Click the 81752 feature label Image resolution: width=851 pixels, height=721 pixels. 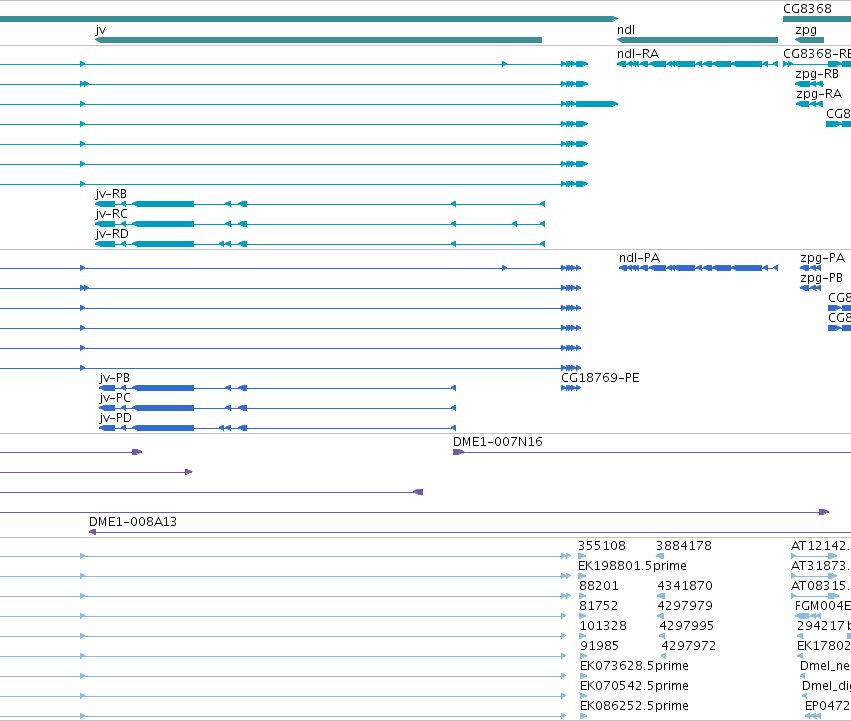click(x=599, y=606)
